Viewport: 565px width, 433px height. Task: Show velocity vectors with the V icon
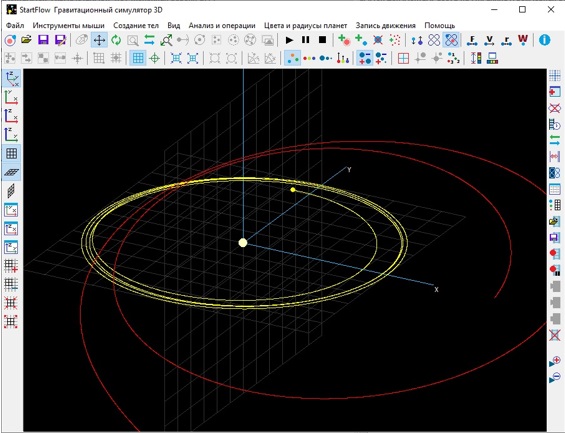489,40
